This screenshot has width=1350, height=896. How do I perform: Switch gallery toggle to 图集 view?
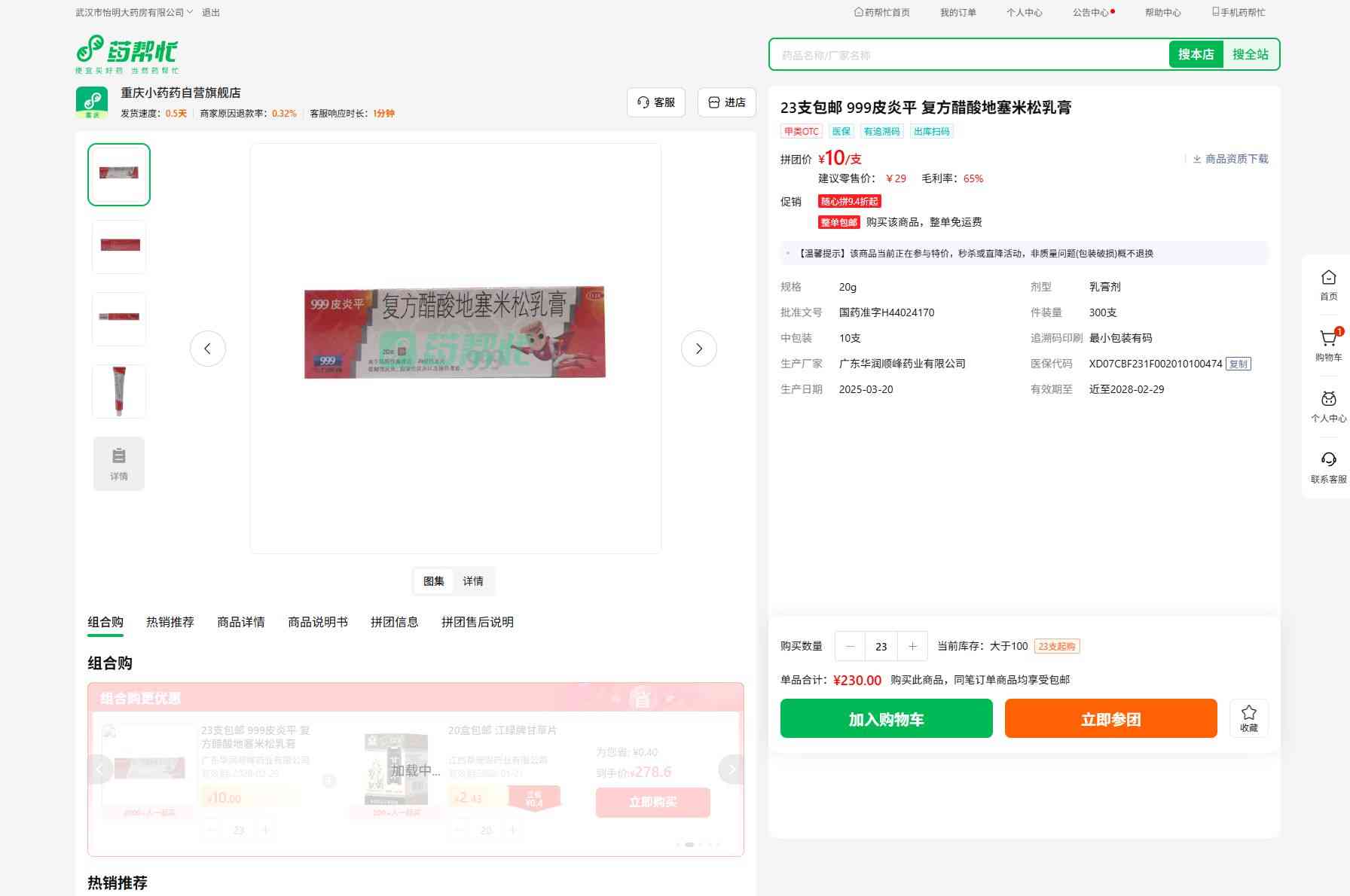point(434,581)
